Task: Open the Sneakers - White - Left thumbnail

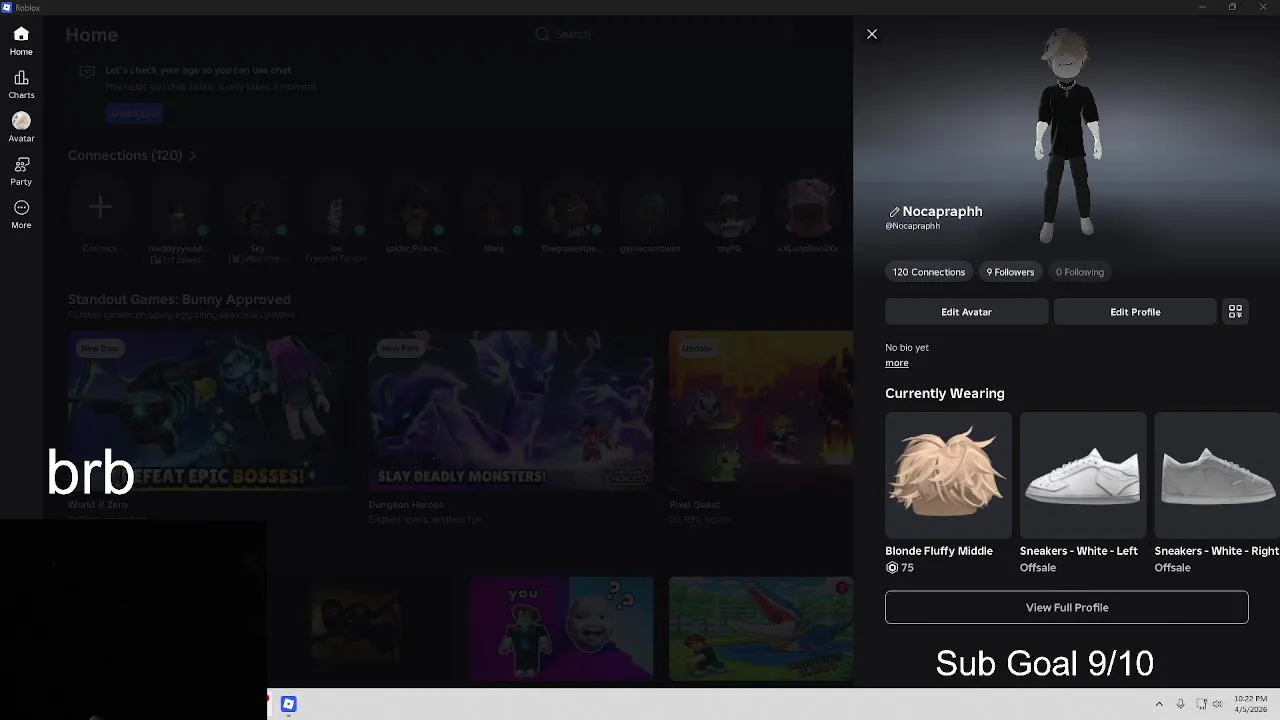Action: click(x=1083, y=475)
